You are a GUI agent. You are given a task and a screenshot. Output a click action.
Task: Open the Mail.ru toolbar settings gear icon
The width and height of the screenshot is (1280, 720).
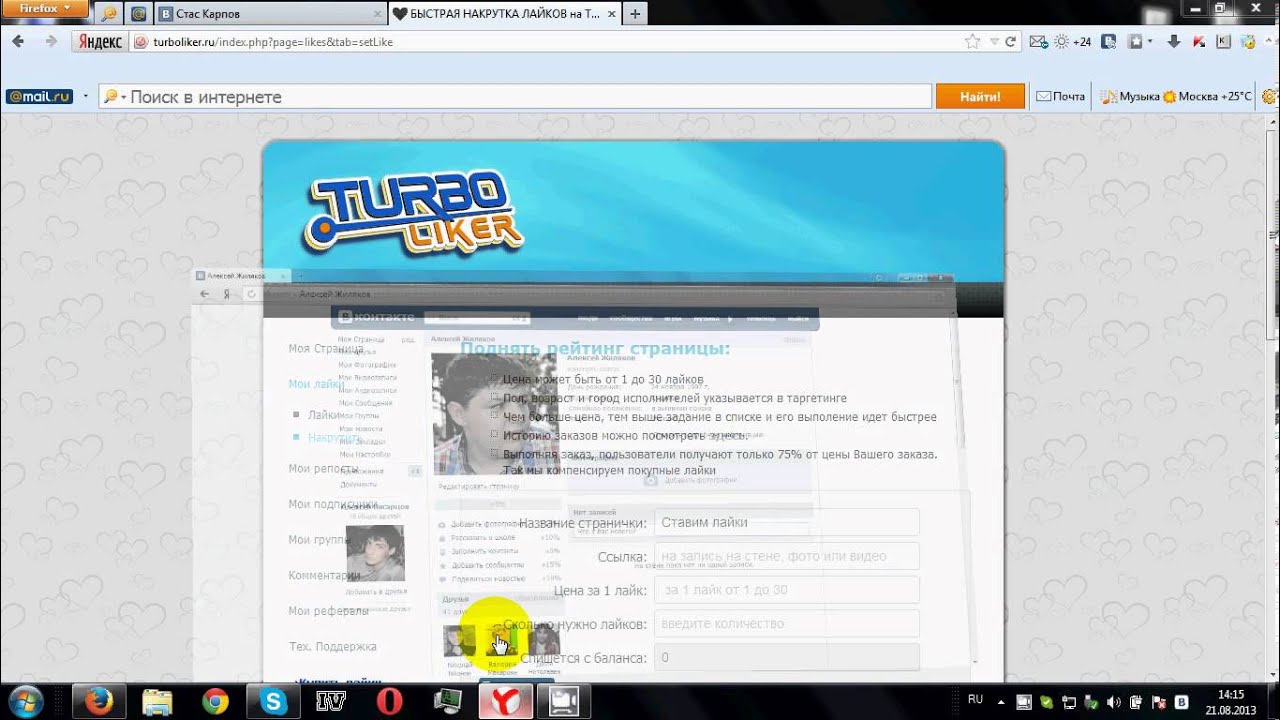[x=1269, y=97]
